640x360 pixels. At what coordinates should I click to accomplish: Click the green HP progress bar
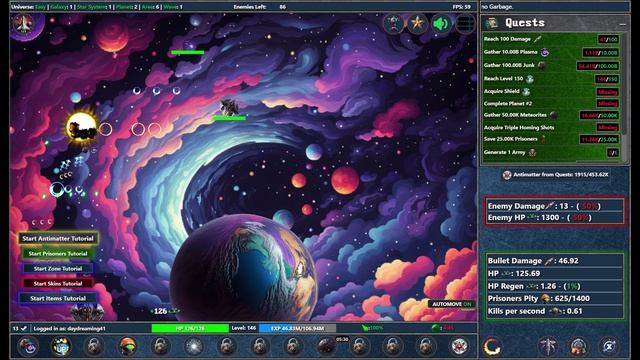(x=190, y=328)
